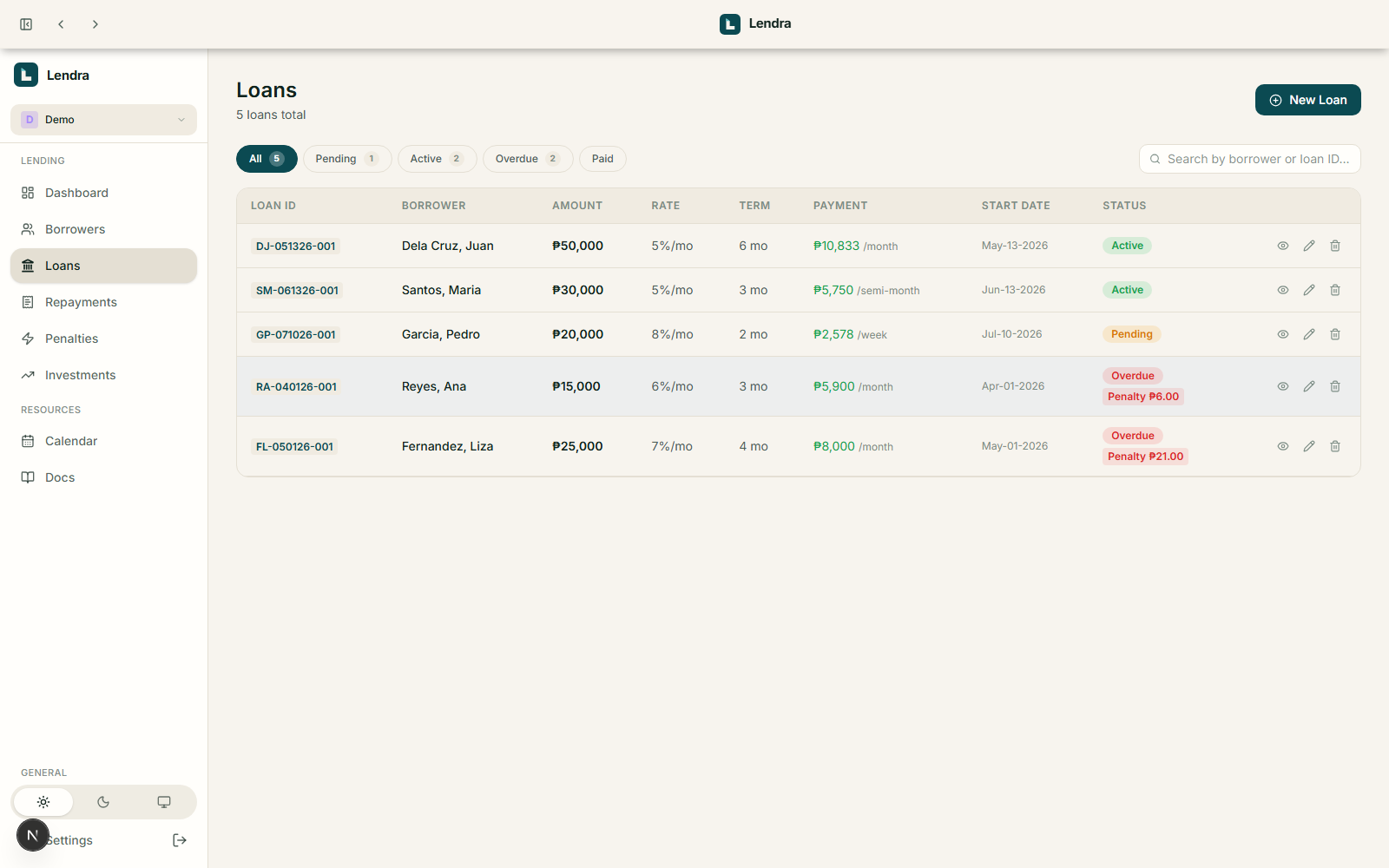1389x868 pixels.
Task: Switch to light theme sun icon
Action: 43,802
